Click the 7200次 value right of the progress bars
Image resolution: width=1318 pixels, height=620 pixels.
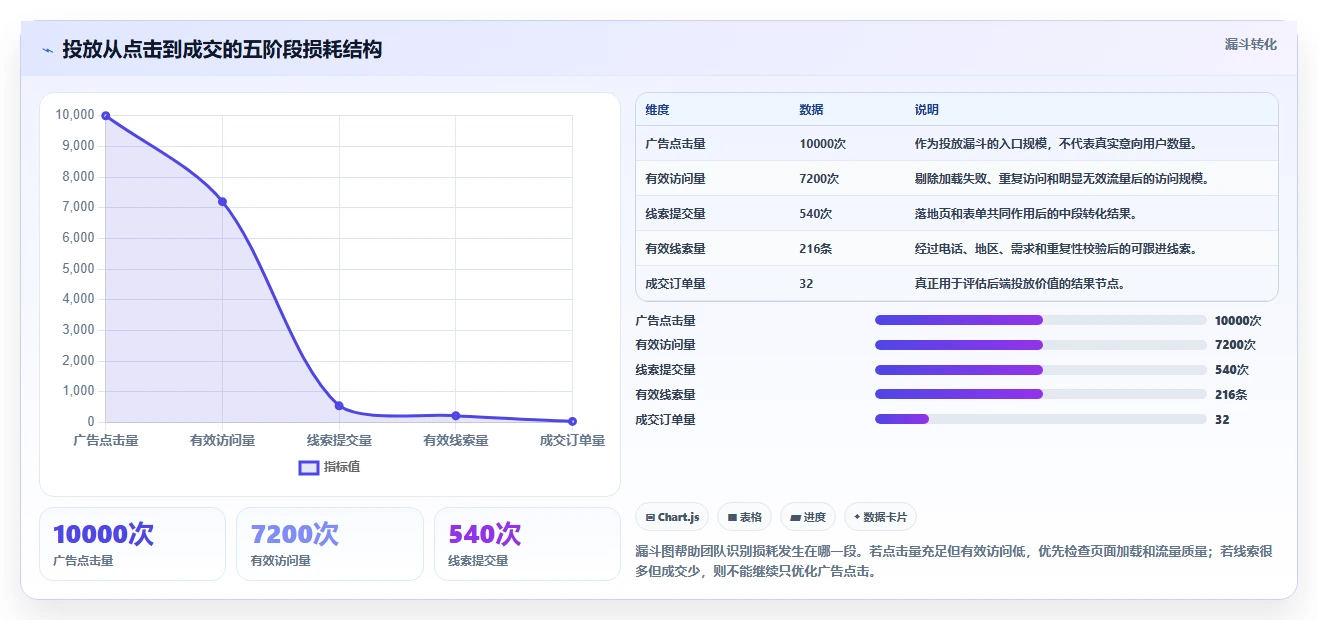[x=1235, y=345]
